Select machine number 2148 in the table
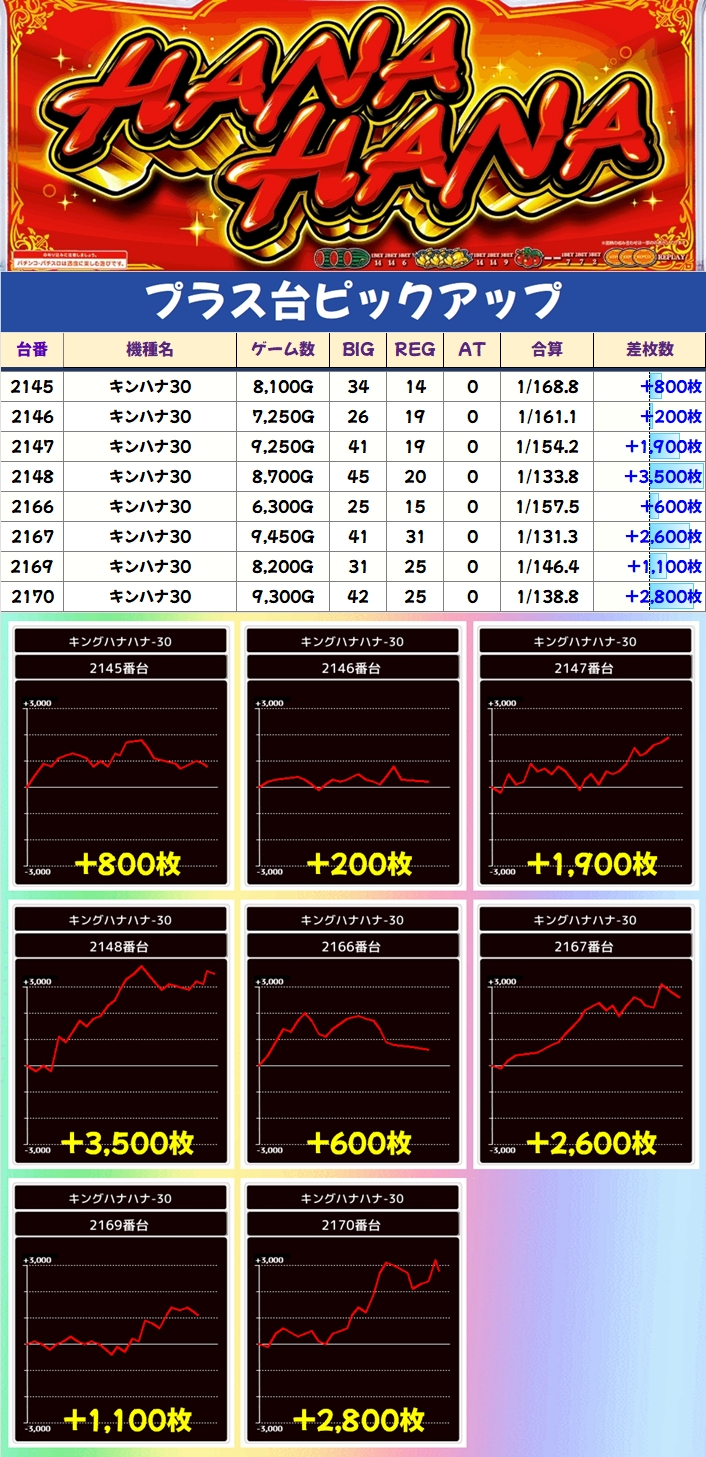Screen dimensions: 706x1457 coord(31,477)
